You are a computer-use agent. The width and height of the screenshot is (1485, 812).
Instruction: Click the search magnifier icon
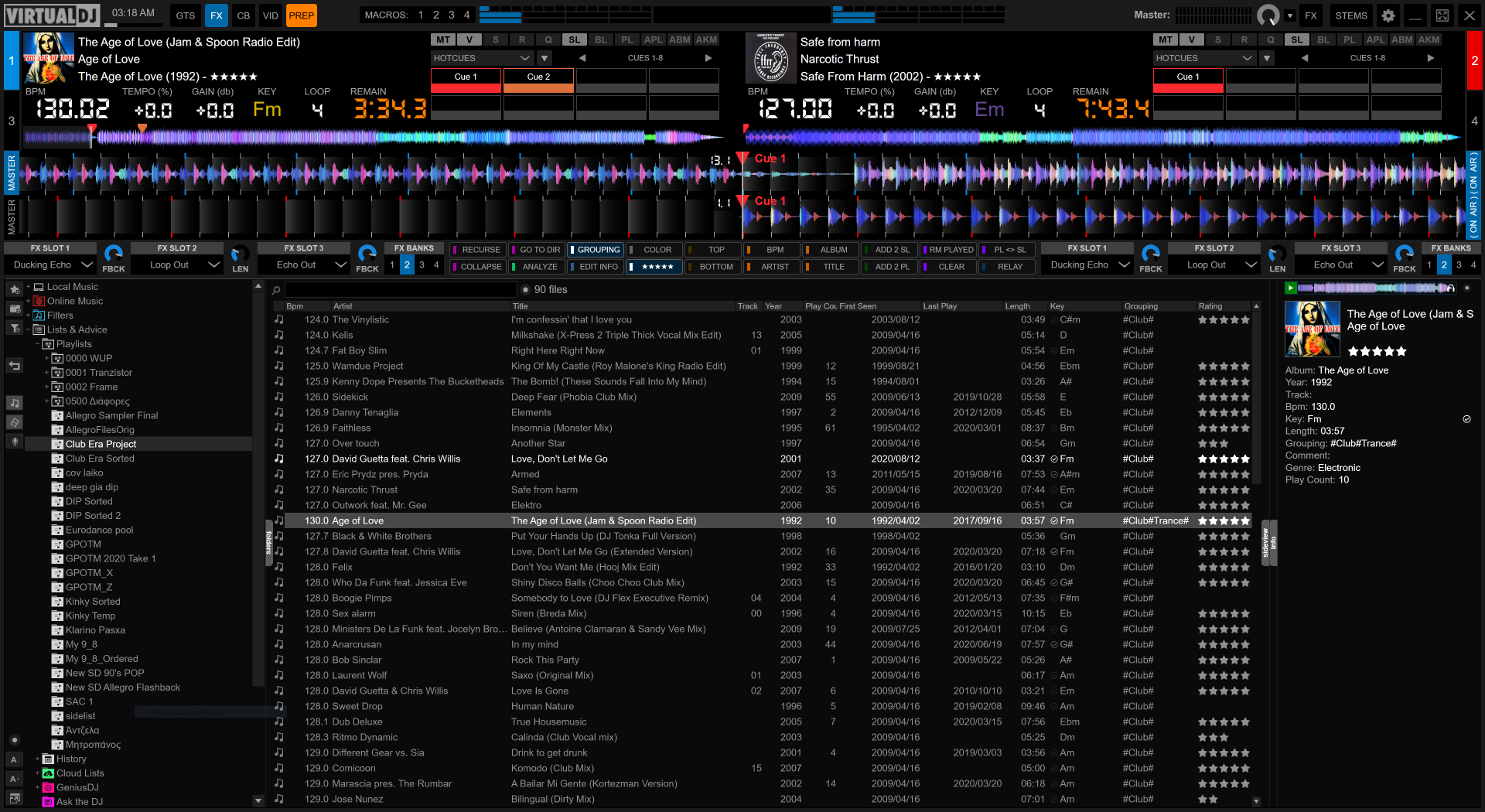276,290
